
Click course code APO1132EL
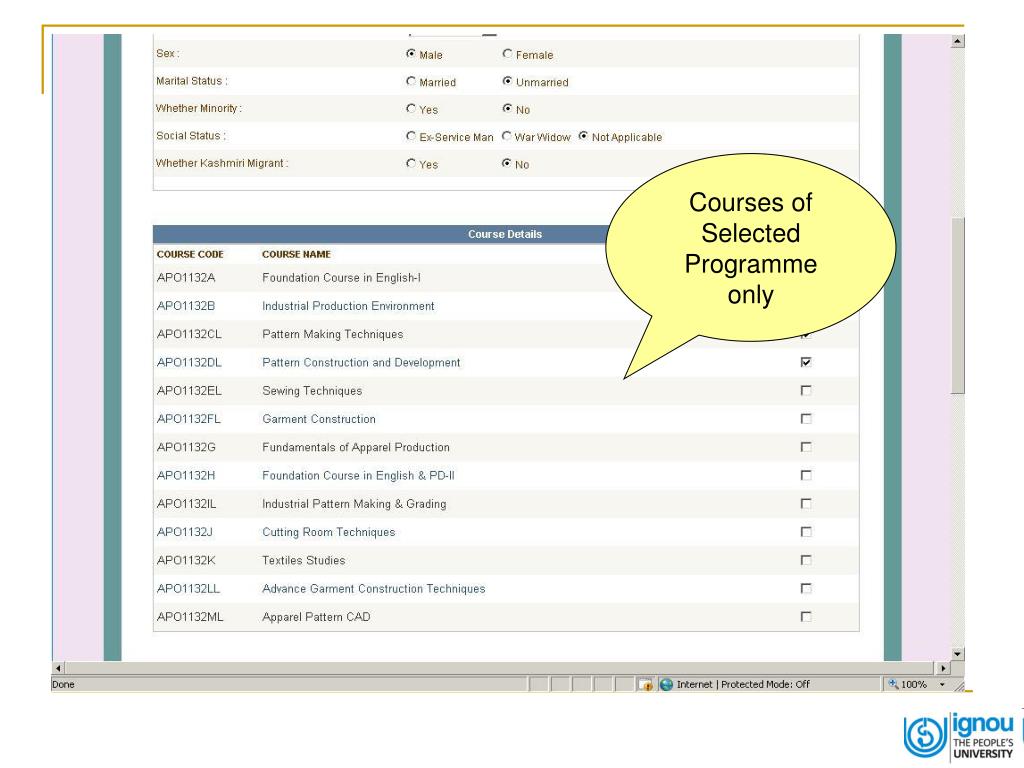coord(189,391)
